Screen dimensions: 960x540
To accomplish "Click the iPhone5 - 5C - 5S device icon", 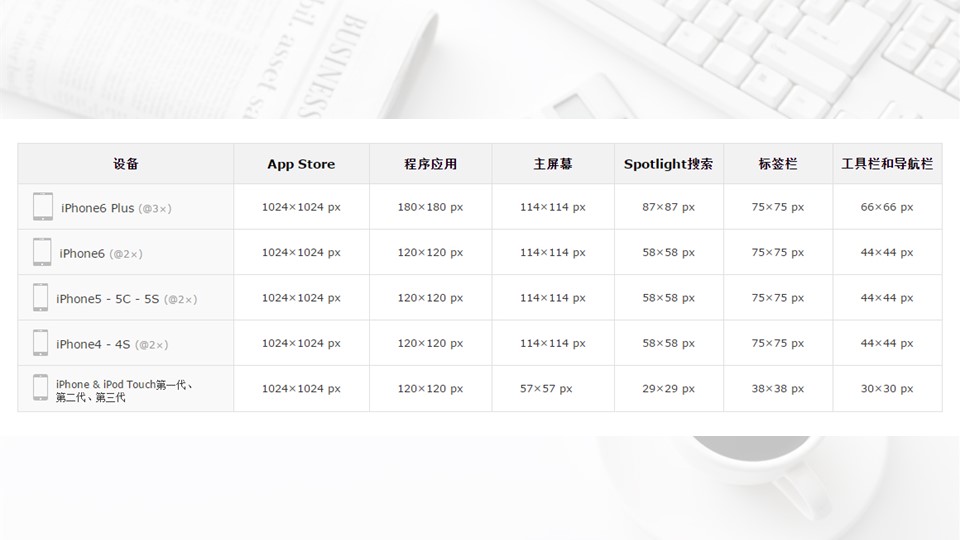I will (40, 297).
